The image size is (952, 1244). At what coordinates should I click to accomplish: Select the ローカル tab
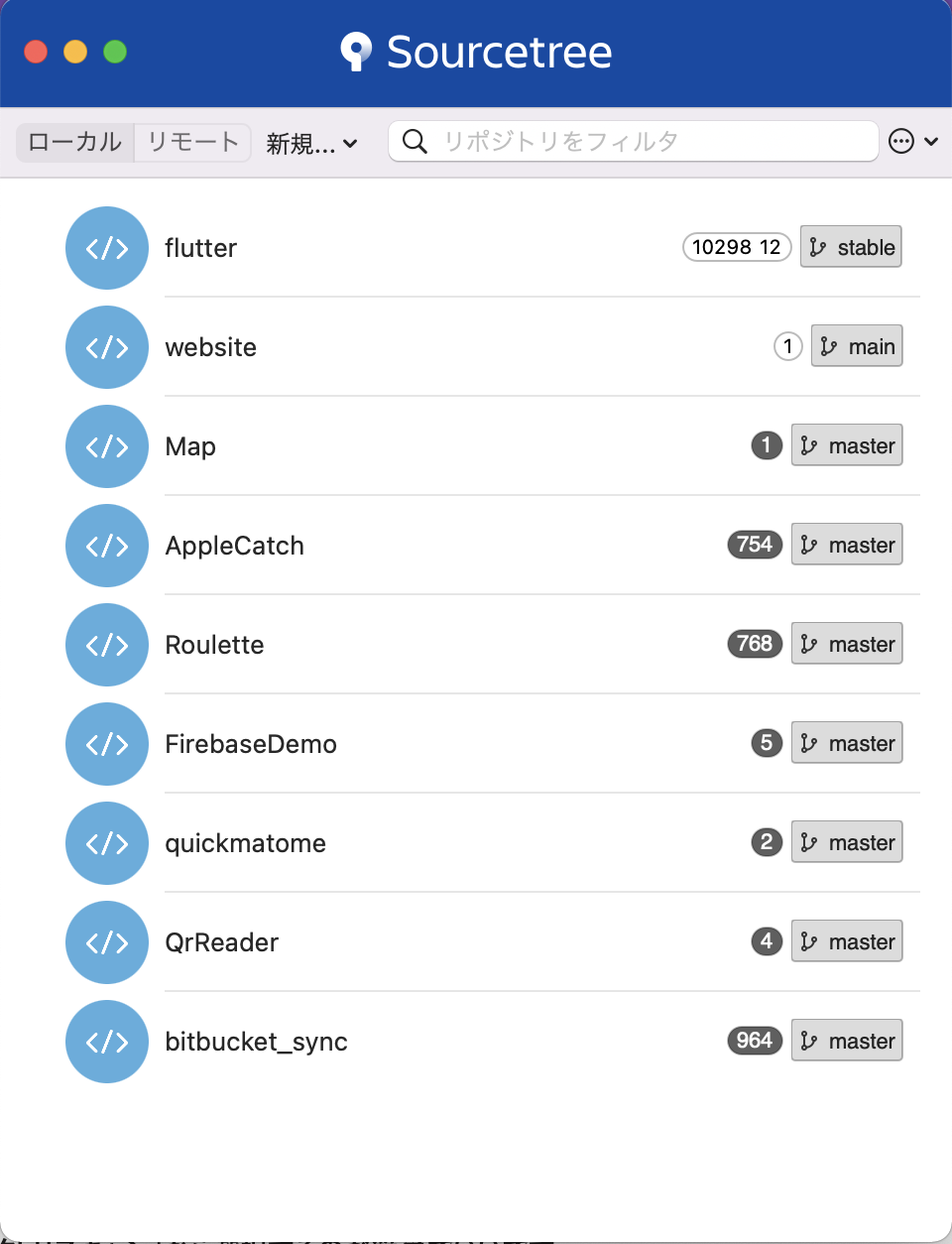pyautogui.click(x=73, y=142)
